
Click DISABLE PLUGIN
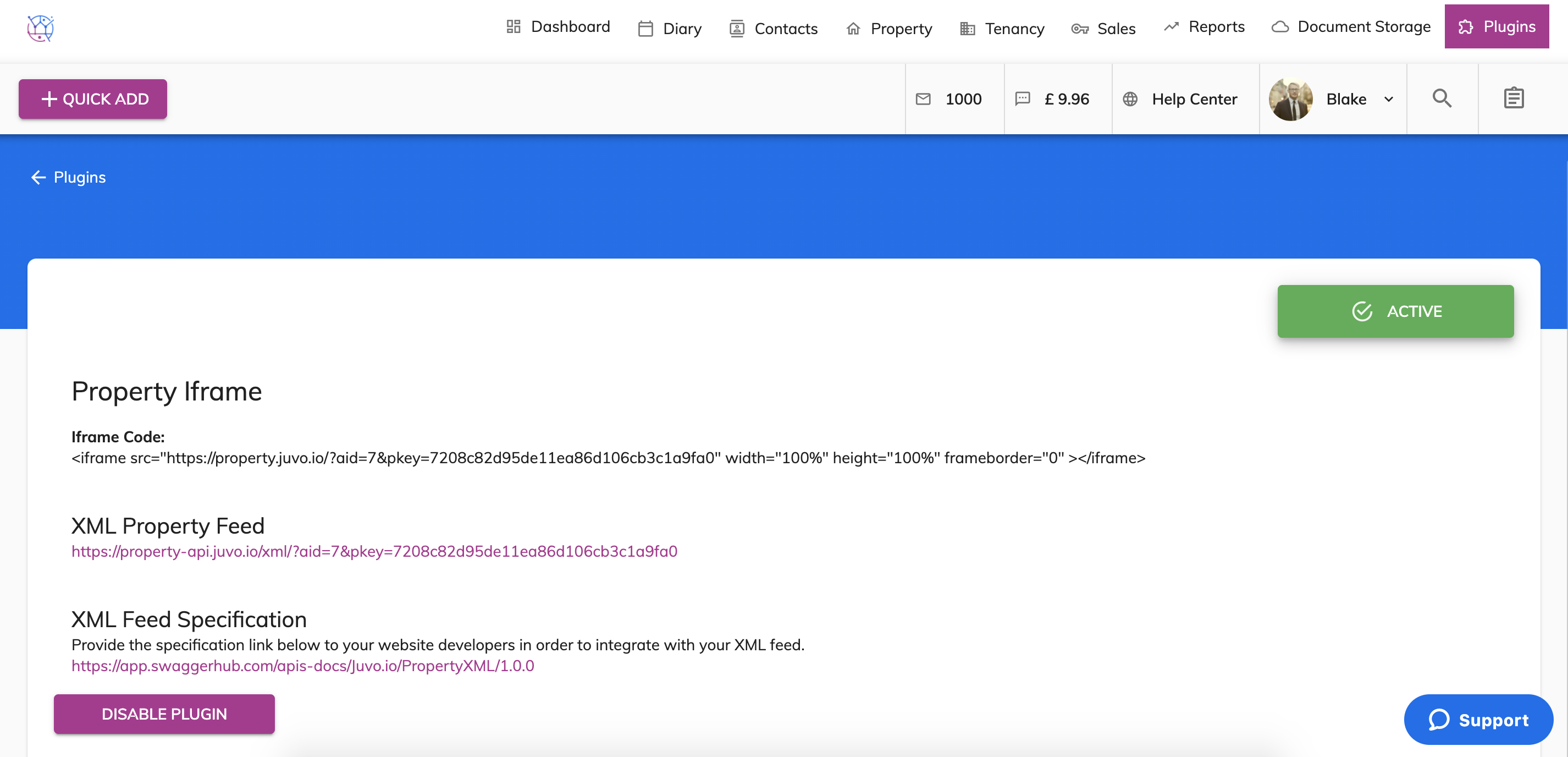tap(164, 714)
